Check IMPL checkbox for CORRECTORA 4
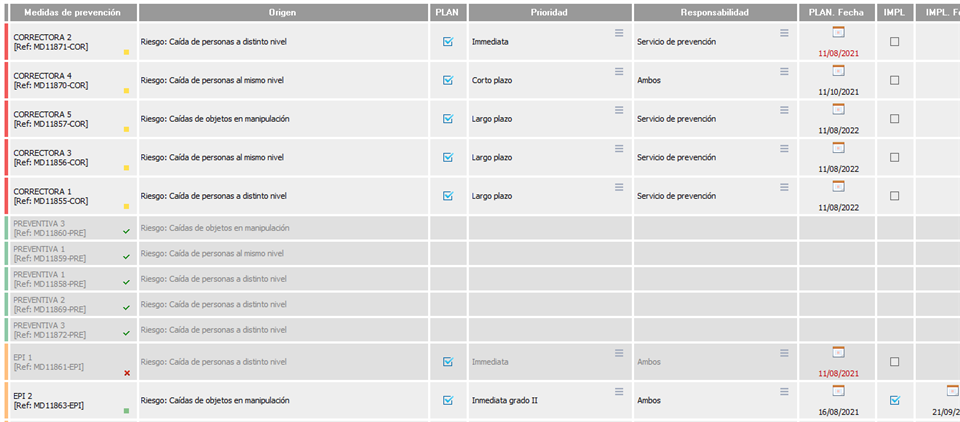 pyautogui.click(x=895, y=80)
